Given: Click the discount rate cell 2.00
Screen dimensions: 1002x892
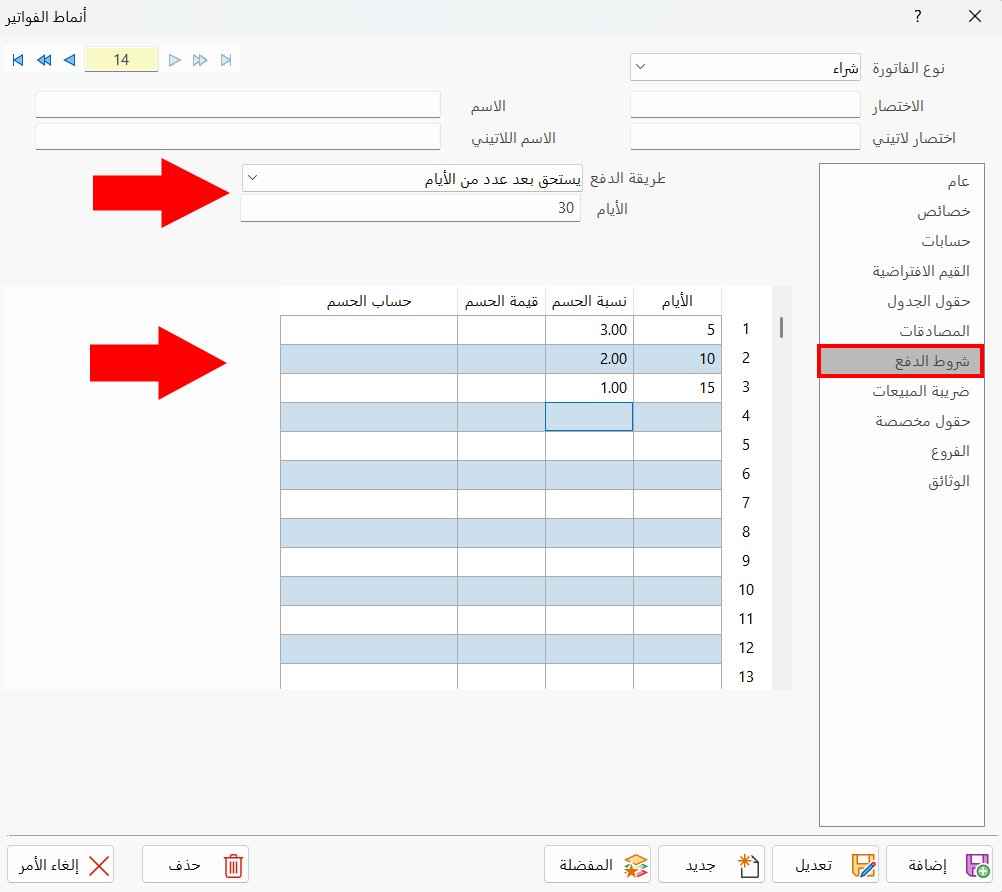Looking at the screenshot, I should pos(589,359).
